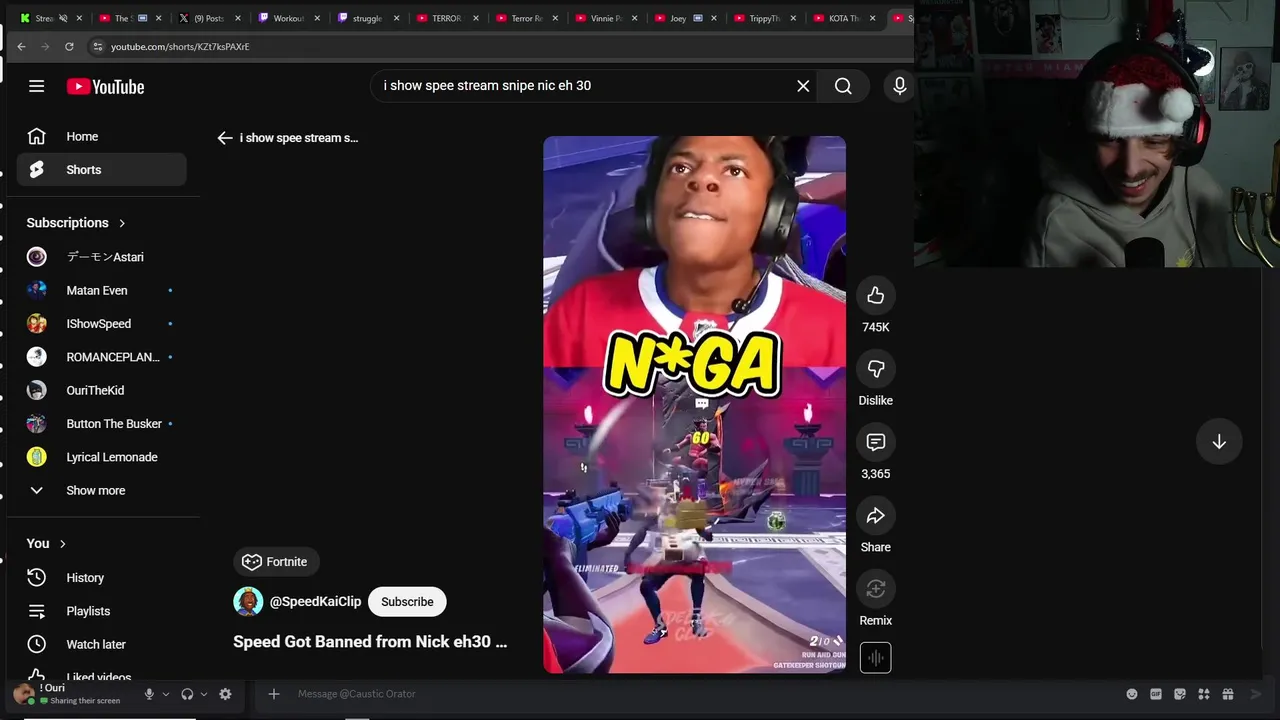Pause the Shorts video player
This screenshot has width=1280, height=720.
694,404
